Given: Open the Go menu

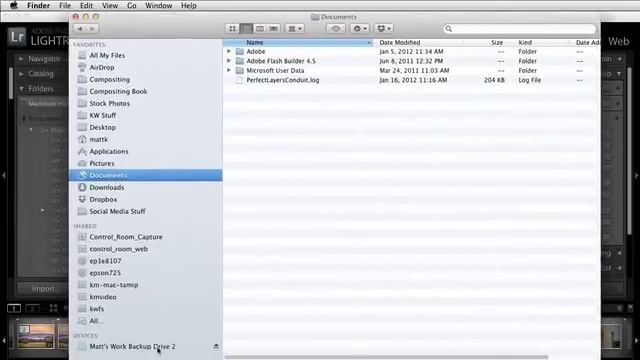Looking at the screenshot, I should tap(131, 6).
